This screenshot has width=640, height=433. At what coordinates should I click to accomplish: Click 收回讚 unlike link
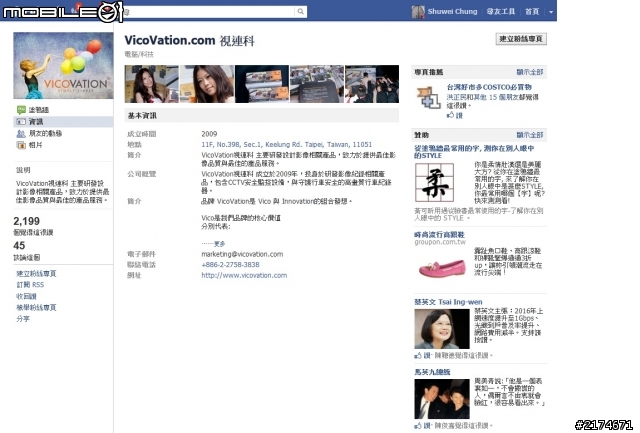[26, 296]
